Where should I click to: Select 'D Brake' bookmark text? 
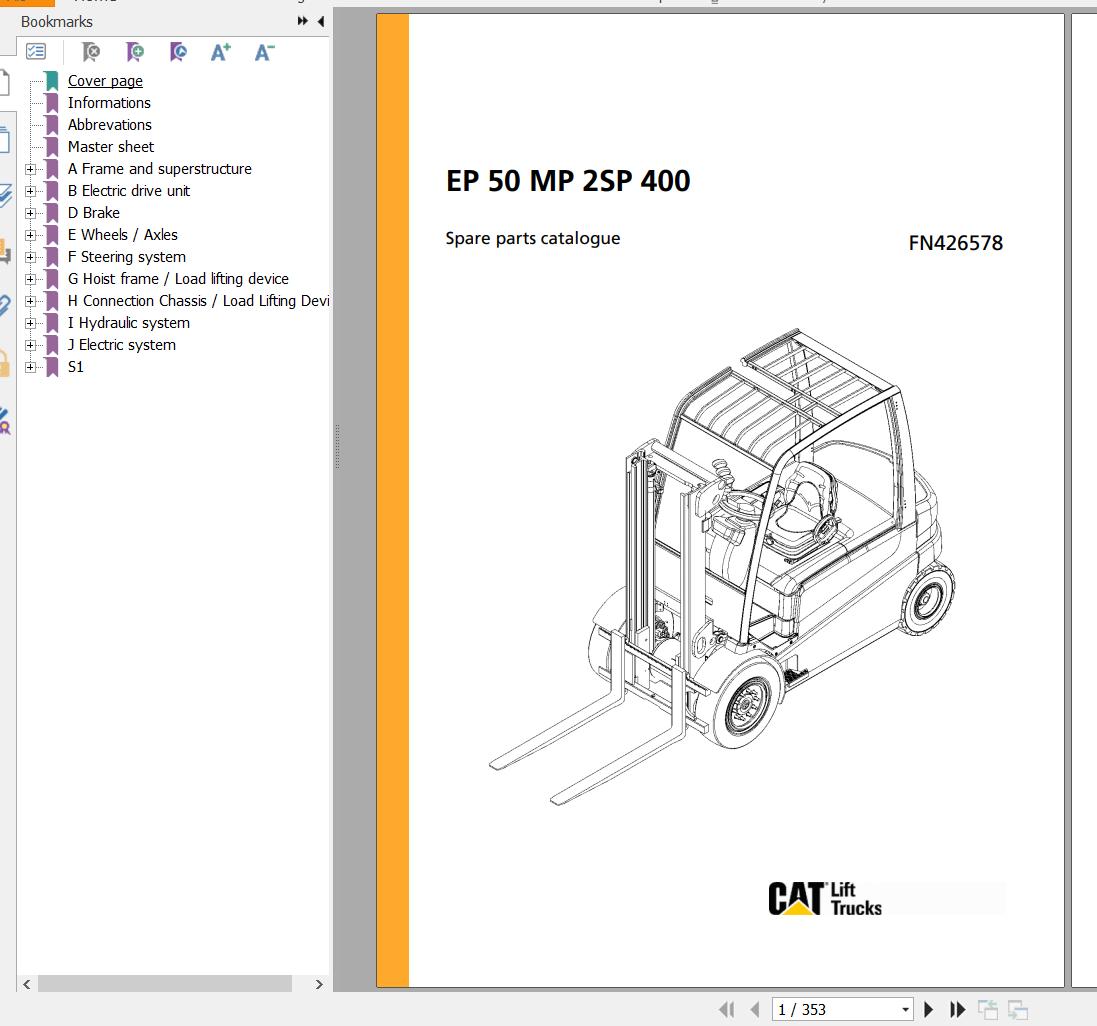point(94,213)
